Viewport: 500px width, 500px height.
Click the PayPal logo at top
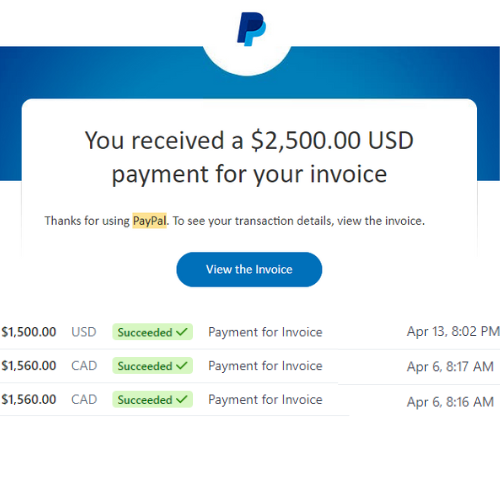(x=251, y=29)
